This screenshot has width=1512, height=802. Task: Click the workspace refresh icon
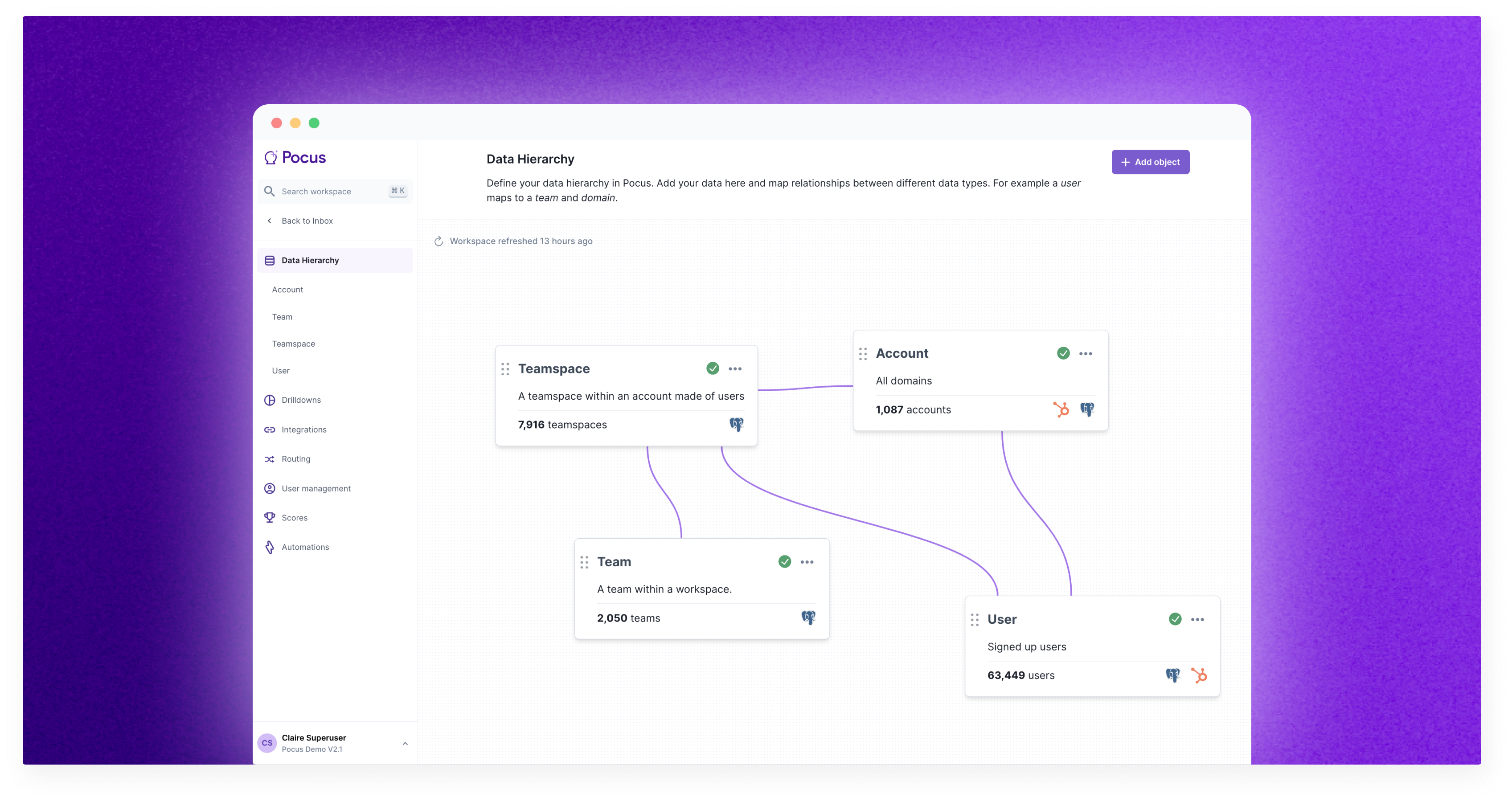[x=438, y=241]
